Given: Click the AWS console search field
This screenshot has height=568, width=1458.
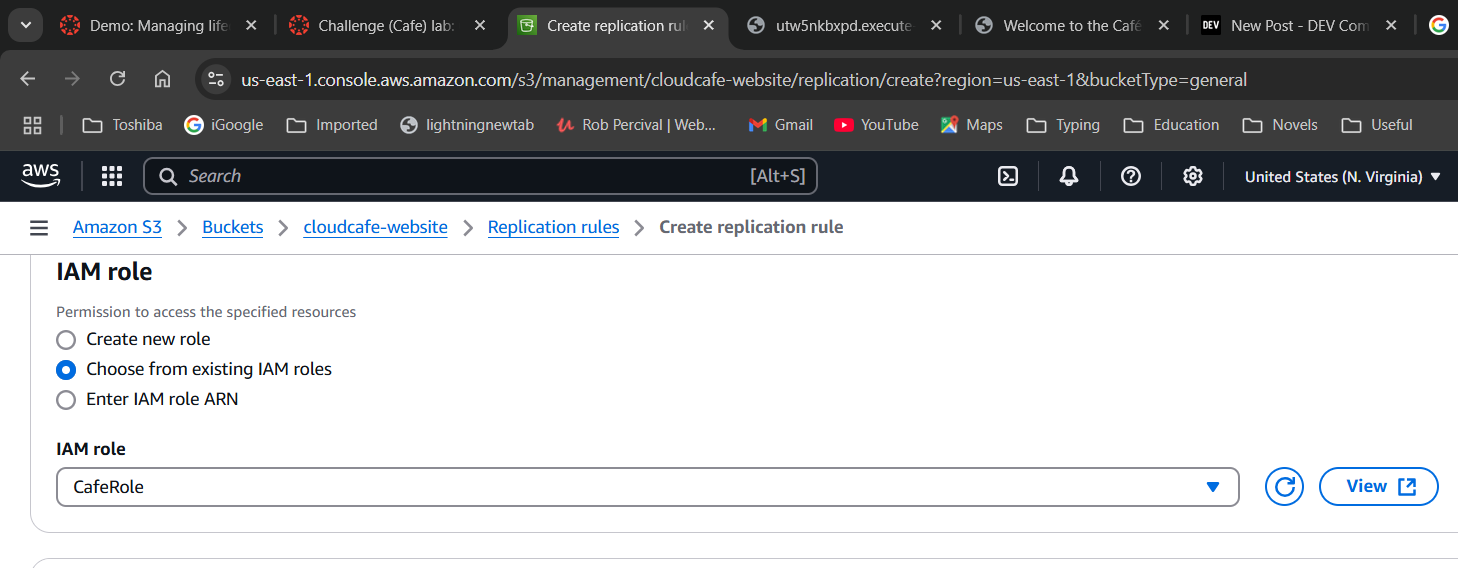Looking at the screenshot, I should click(x=480, y=176).
